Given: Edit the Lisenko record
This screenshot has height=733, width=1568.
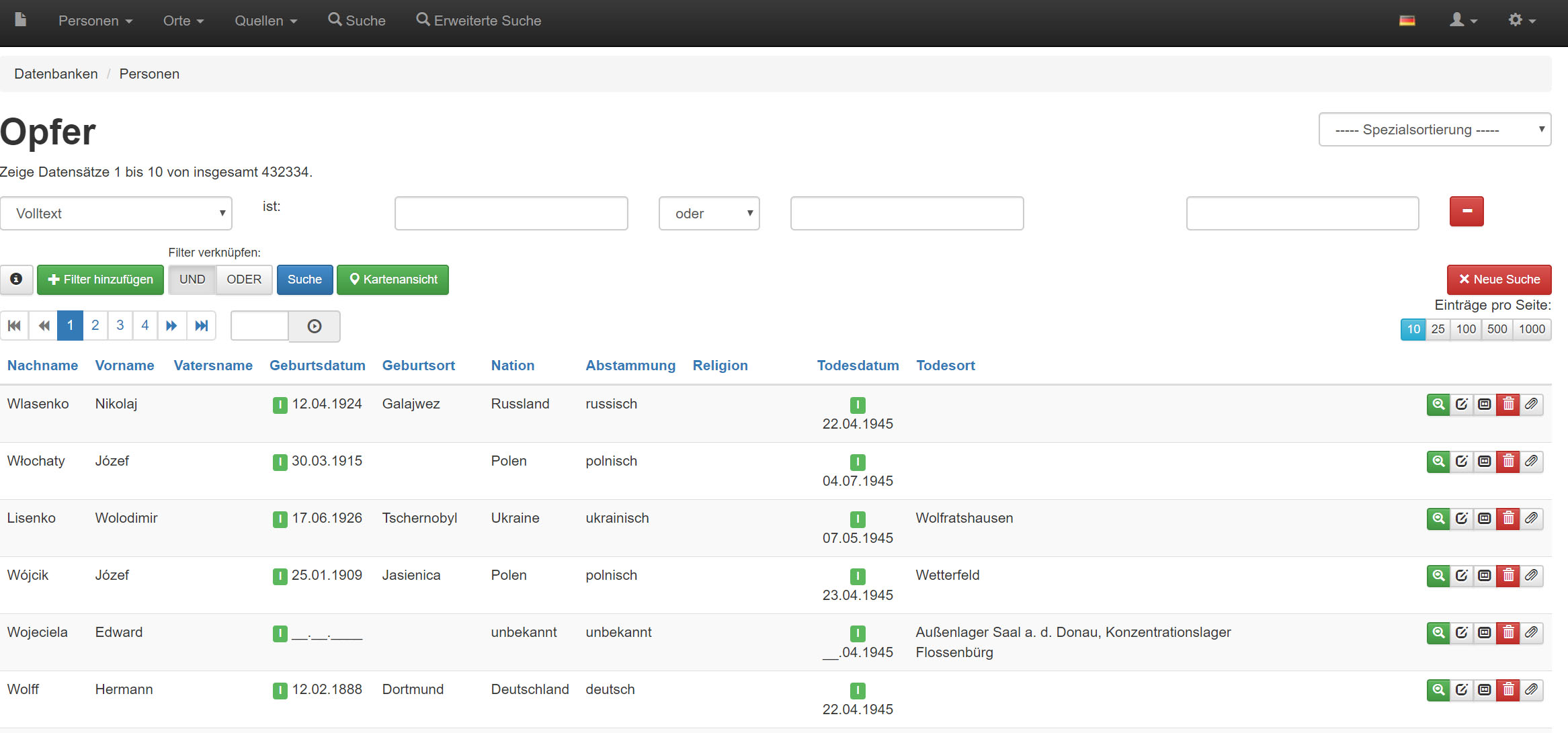Looking at the screenshot, I should click(1462, 519).
